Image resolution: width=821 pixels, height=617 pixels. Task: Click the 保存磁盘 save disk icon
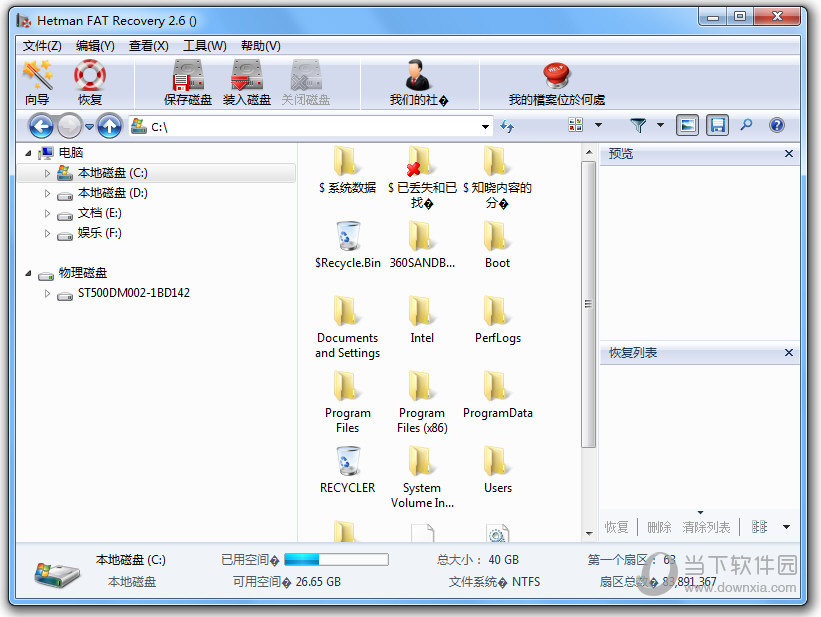pos(188,82)
